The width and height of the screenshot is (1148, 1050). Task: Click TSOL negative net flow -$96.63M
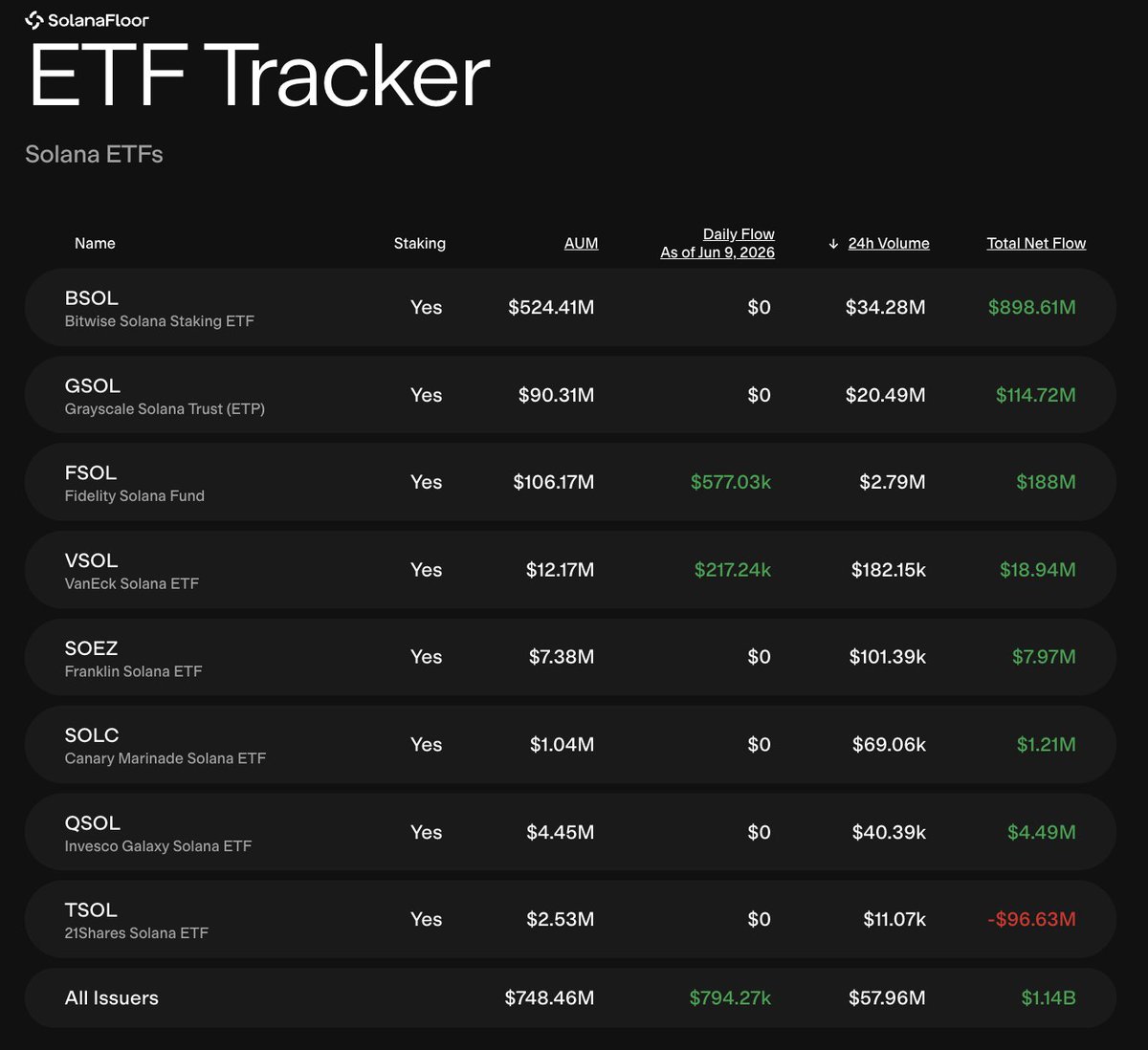click(1032, 920)
